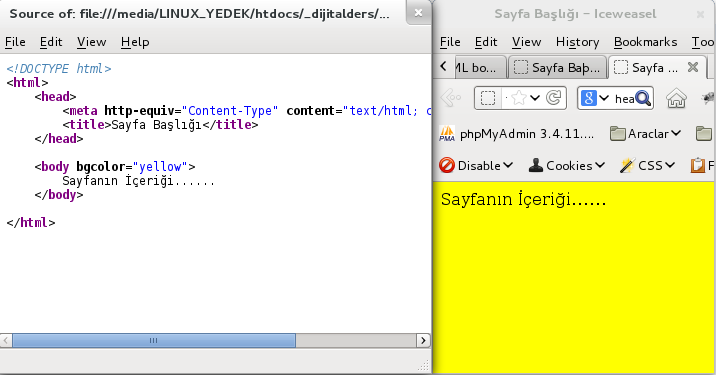This screenshot has width=716, height=375.
Task: Open File menu in Iceweasel window
Action: tap(450, 42)
